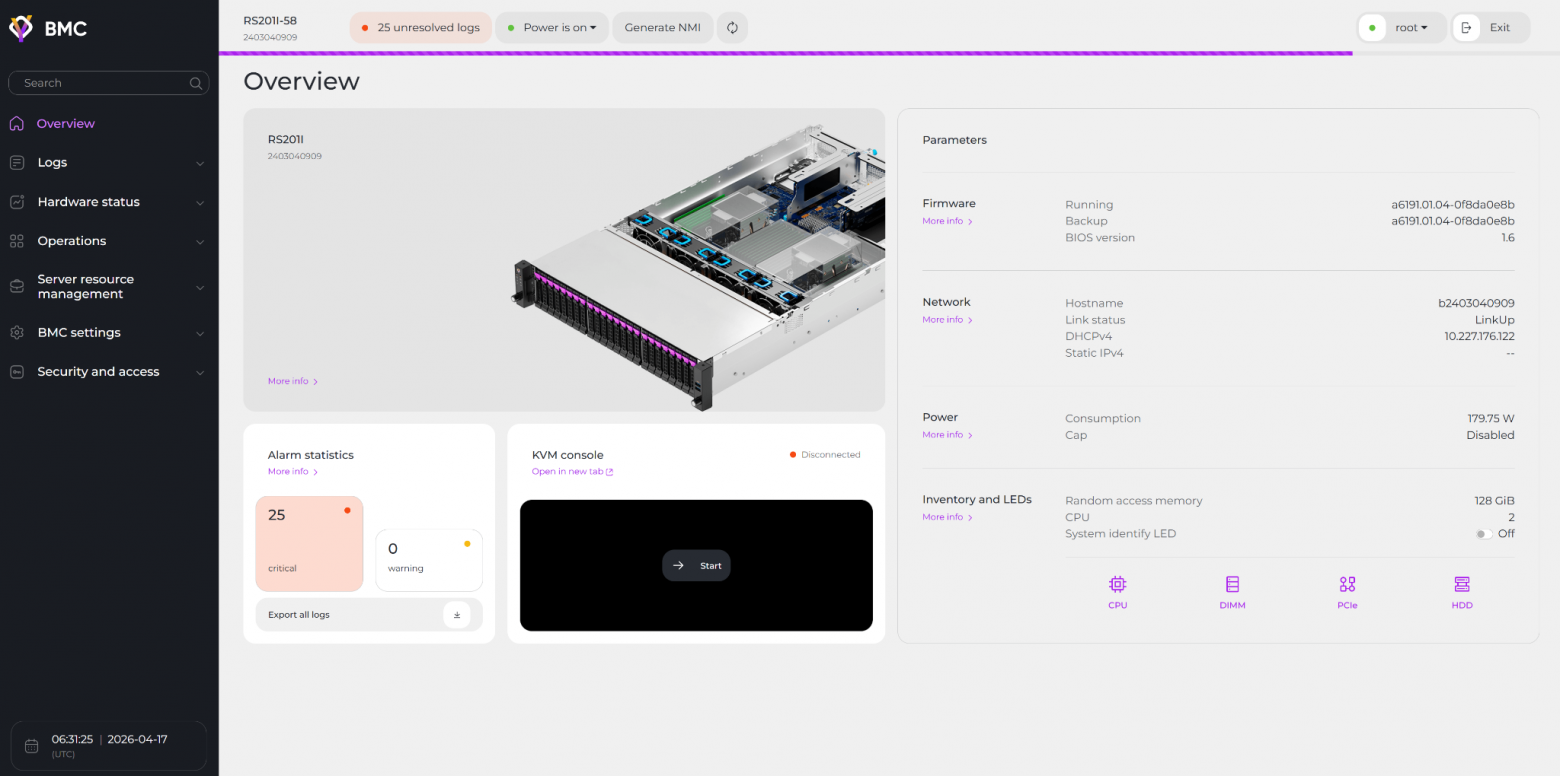Open the root user dropdown
The width and height of the screenshot is (1560, 776).
click(1402, 28)
